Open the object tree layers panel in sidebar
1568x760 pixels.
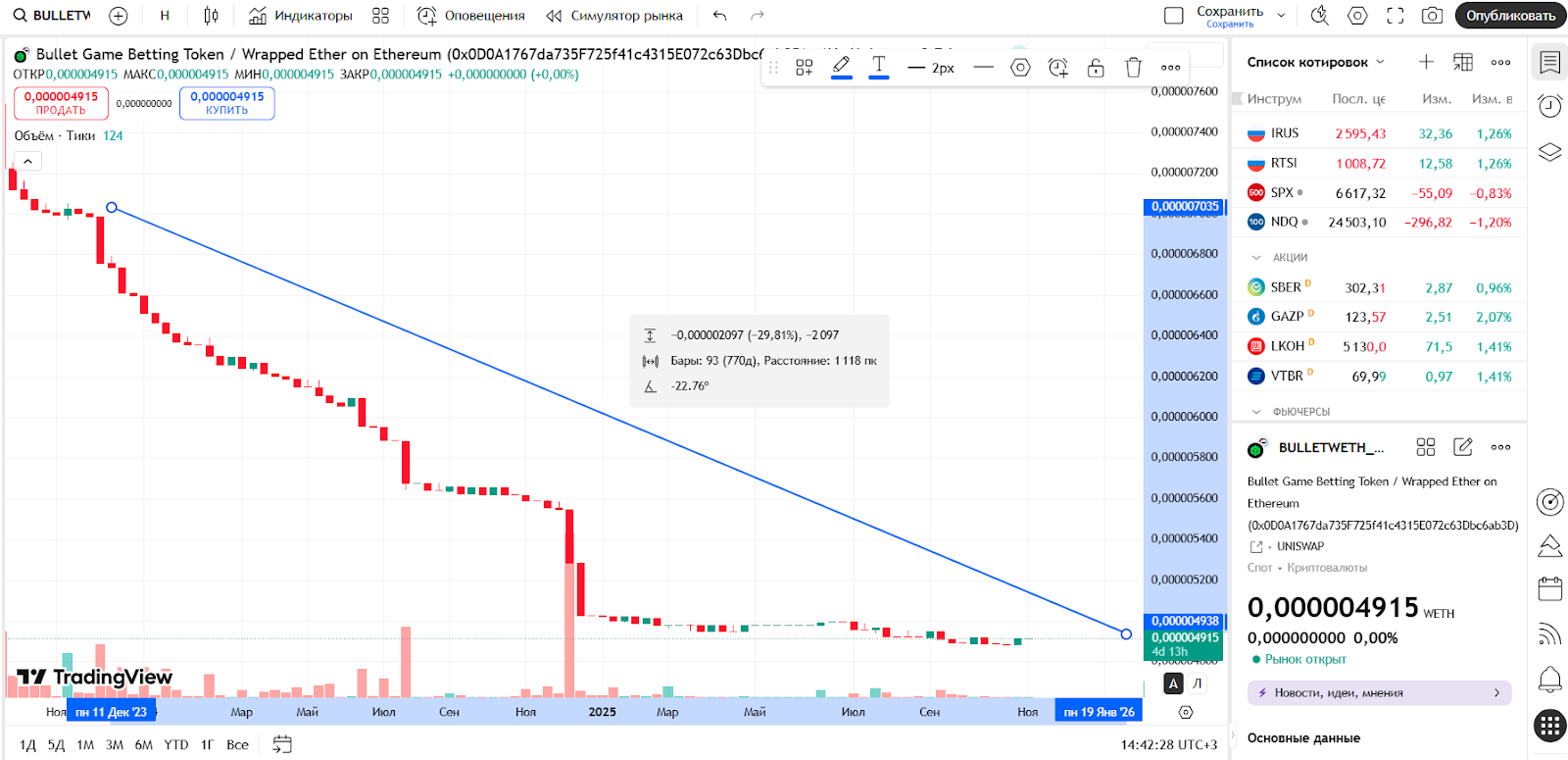1549,152
